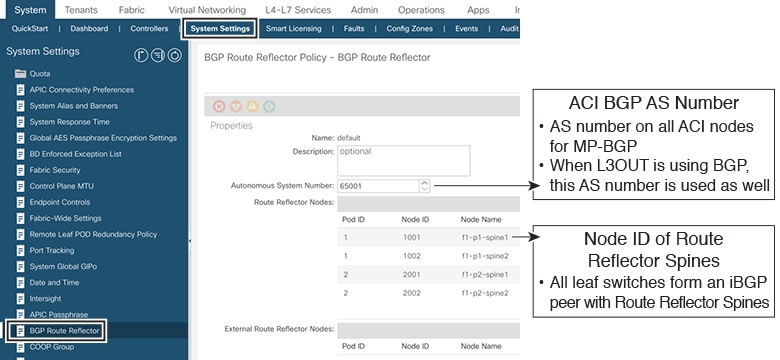Collapse the navigation pane with splitter handle
The image size is (780, 360).
click(x=190, y=241)
